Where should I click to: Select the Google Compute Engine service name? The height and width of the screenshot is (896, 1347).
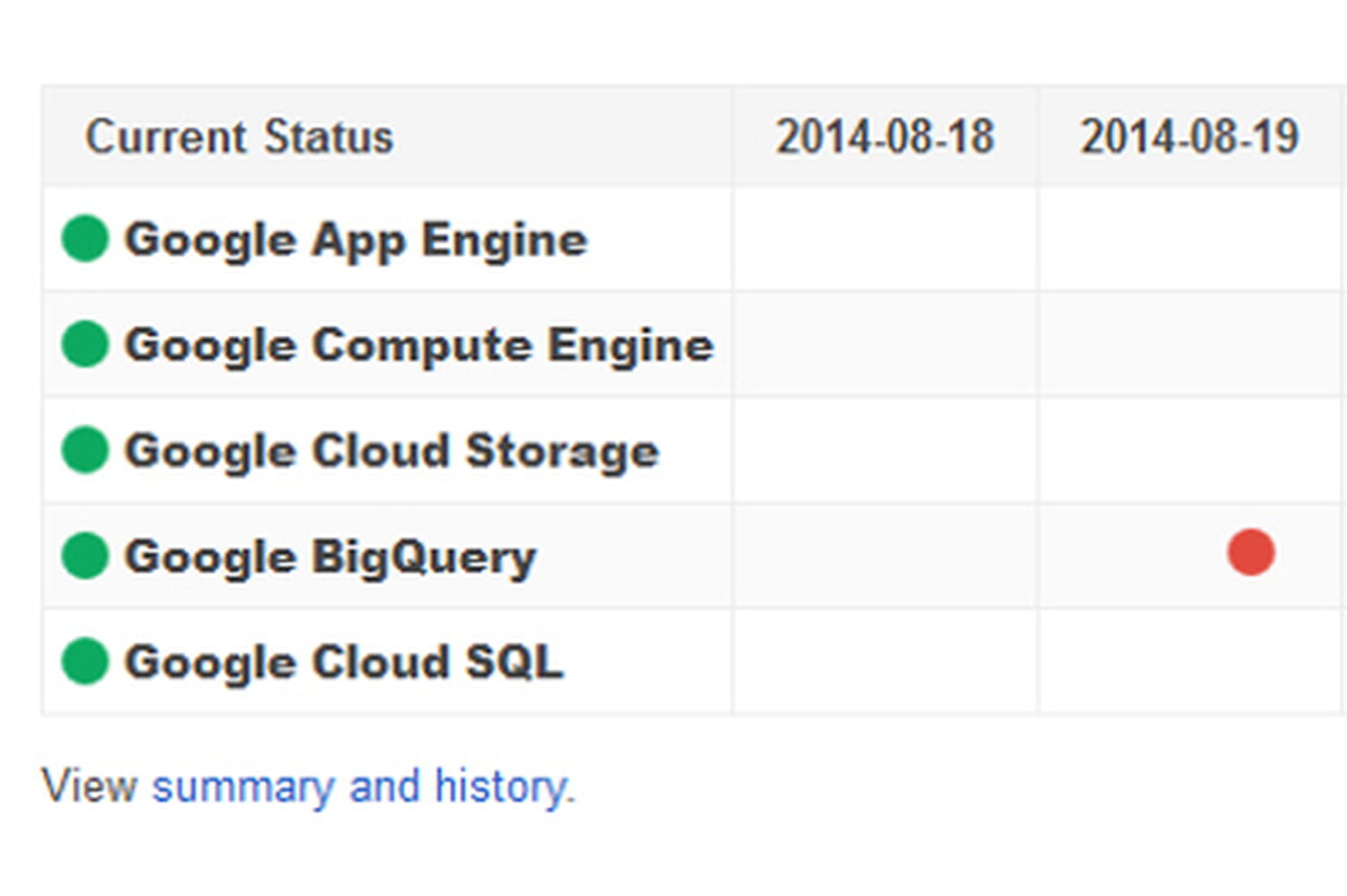(418, 345)
